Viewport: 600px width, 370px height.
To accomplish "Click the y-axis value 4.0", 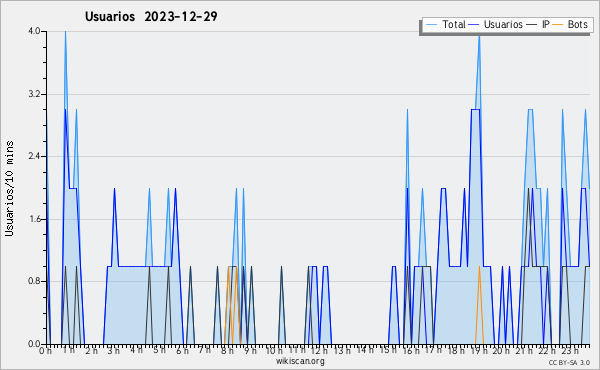I will click(34, 31).
